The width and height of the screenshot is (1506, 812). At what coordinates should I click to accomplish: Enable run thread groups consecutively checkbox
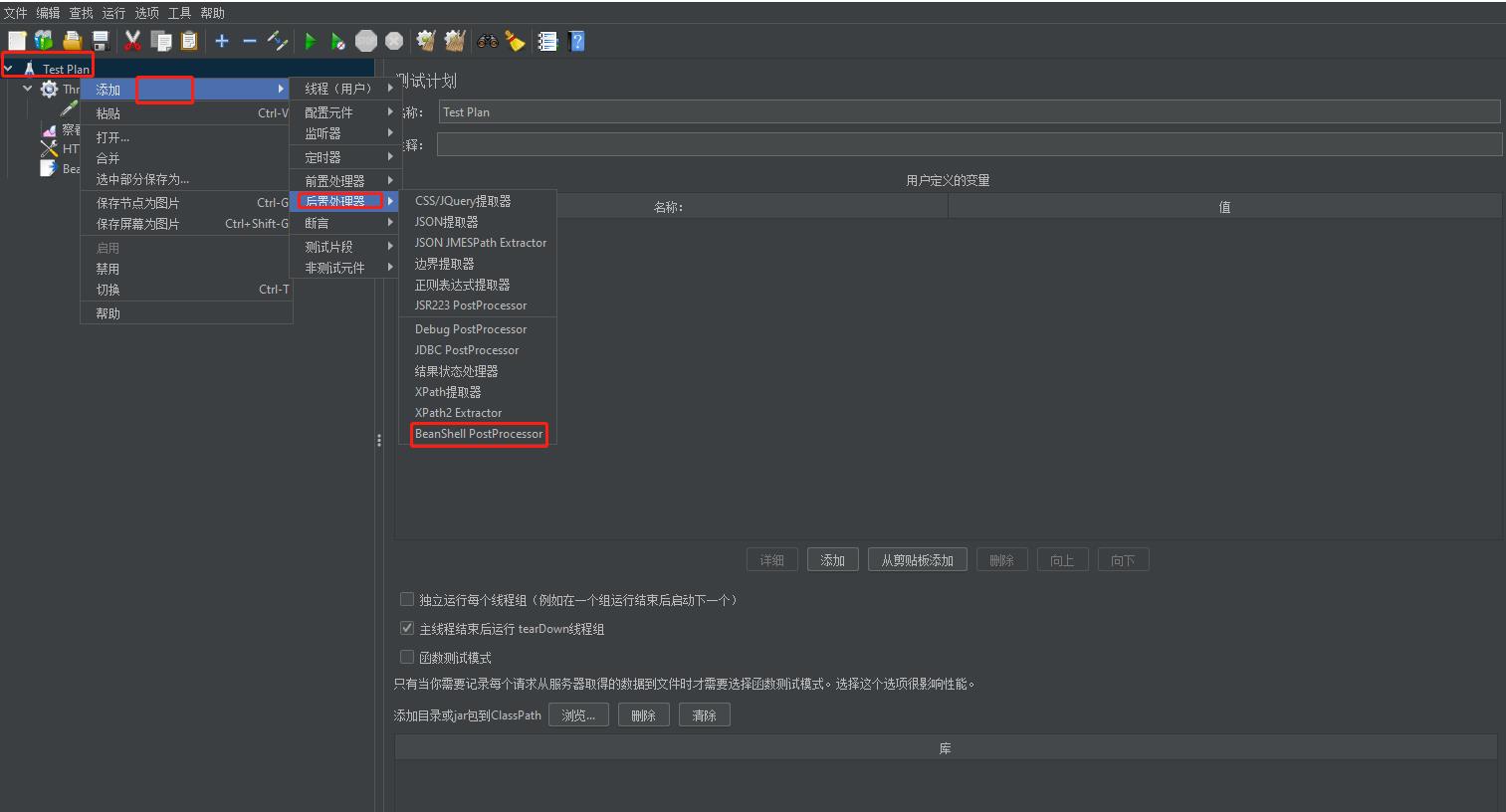click(406, 599)
